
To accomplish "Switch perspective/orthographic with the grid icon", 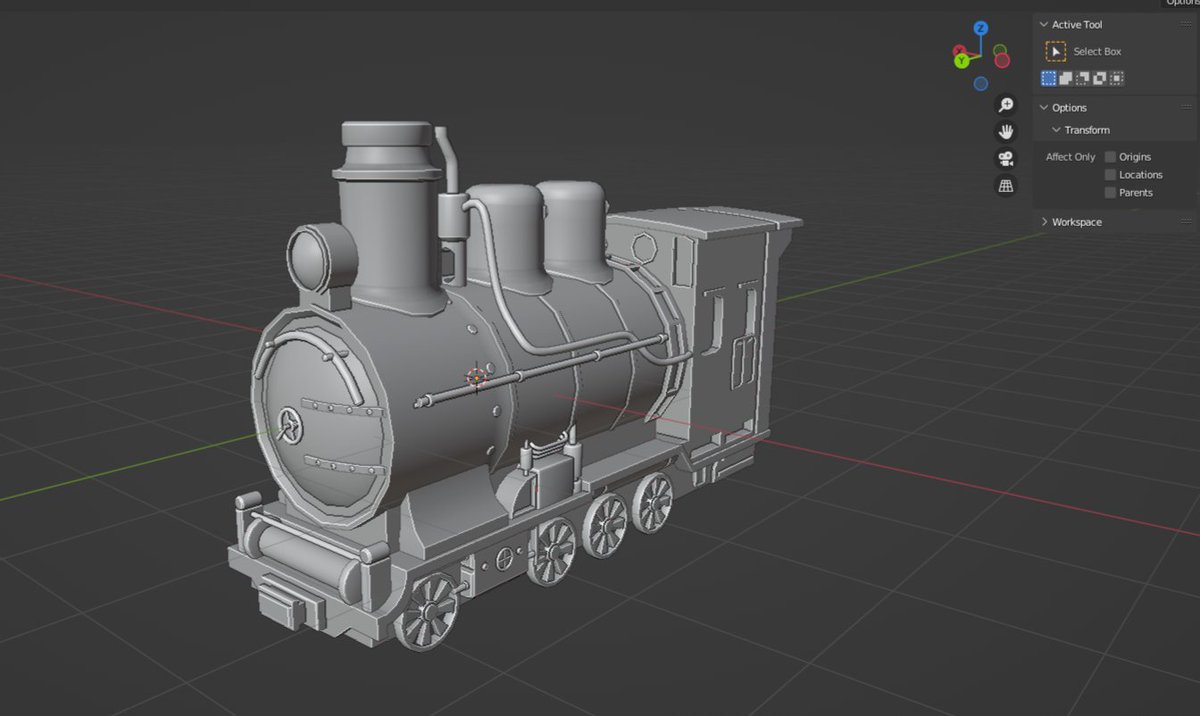I will 1006,185.
